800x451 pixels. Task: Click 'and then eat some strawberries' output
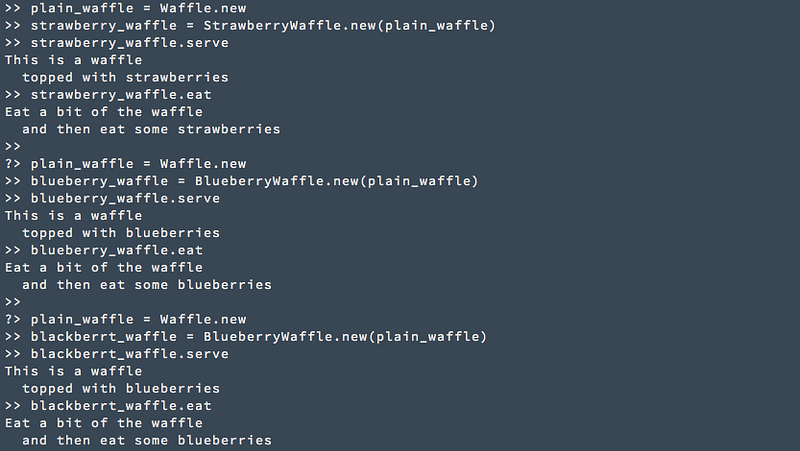pyautogui.click(x=151, y=130)
